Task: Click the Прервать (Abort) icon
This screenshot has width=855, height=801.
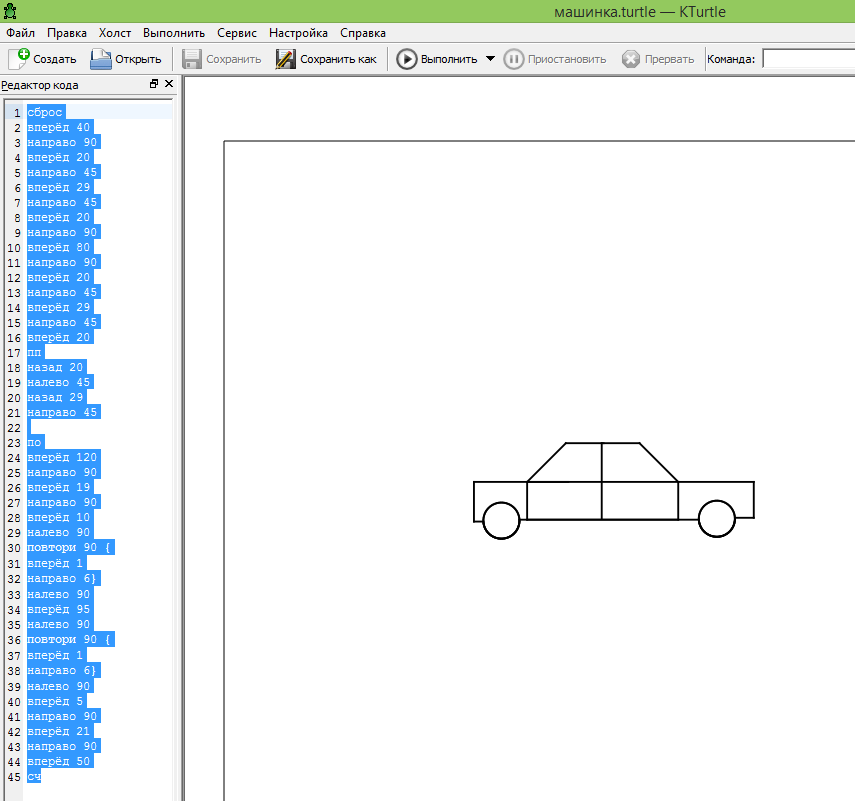Action: click(631, 59)
